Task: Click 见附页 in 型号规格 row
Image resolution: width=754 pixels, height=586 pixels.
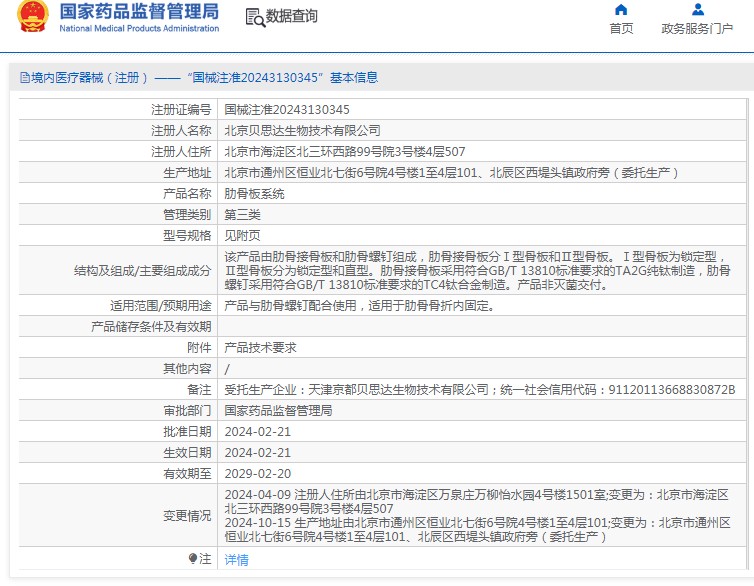Action: point(242,236)
